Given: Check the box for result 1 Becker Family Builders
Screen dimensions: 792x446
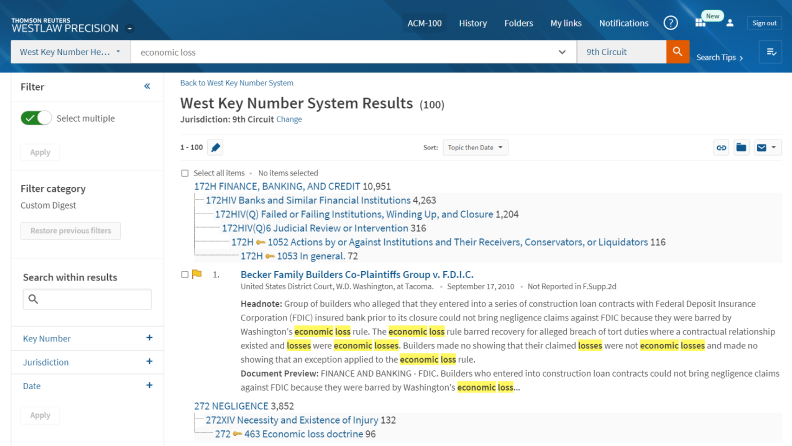Looking at the screenshot, I should [185, 274].
